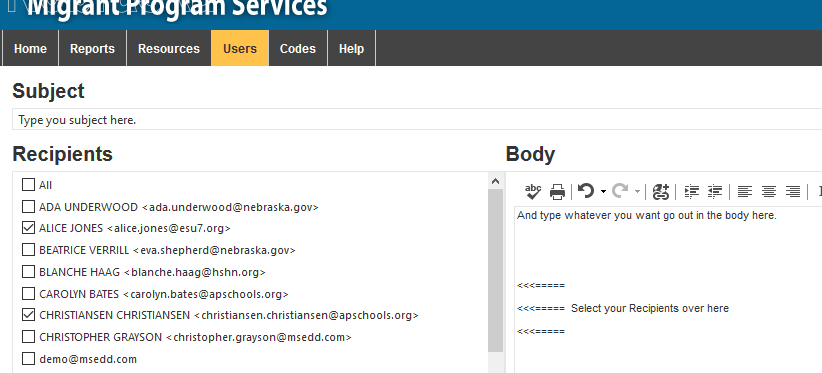Click the ada.underwood@nebraska.gov email text
This screenshot has height=373, width=822.
pyautogui.click(x=230, y=207)
